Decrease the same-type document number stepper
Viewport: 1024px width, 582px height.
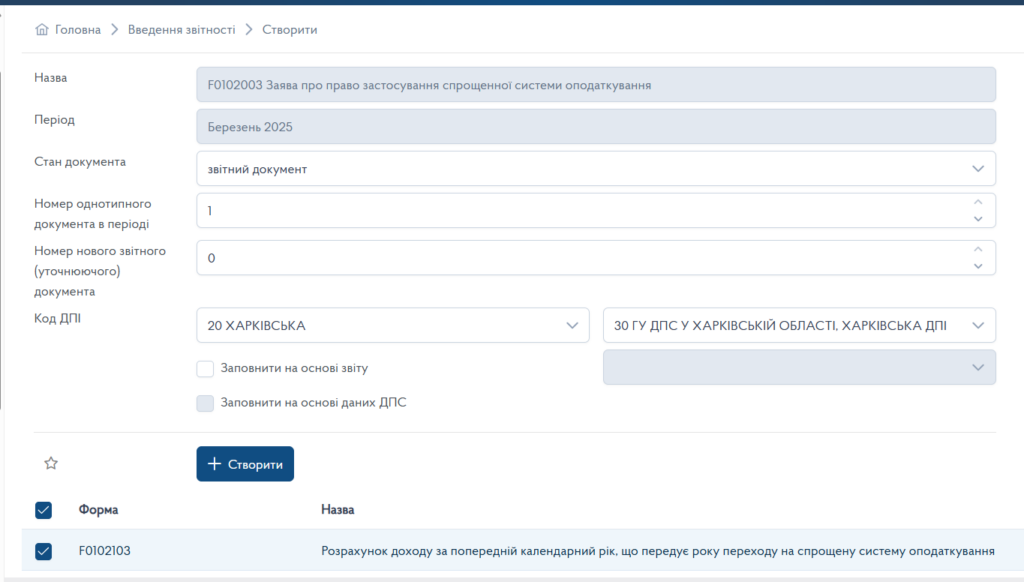(978, 218)
